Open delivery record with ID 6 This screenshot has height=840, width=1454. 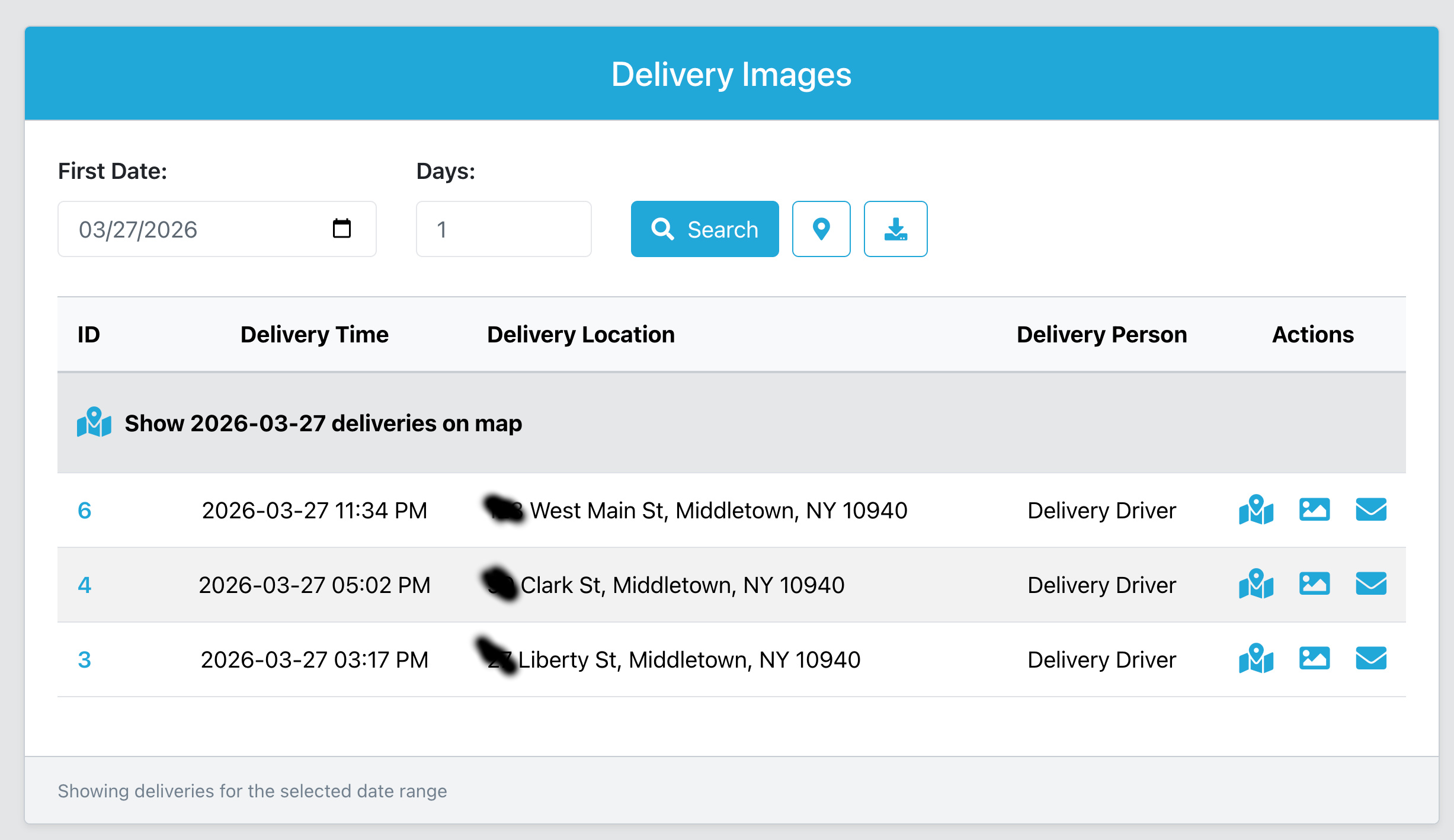(x=85, y=510)
